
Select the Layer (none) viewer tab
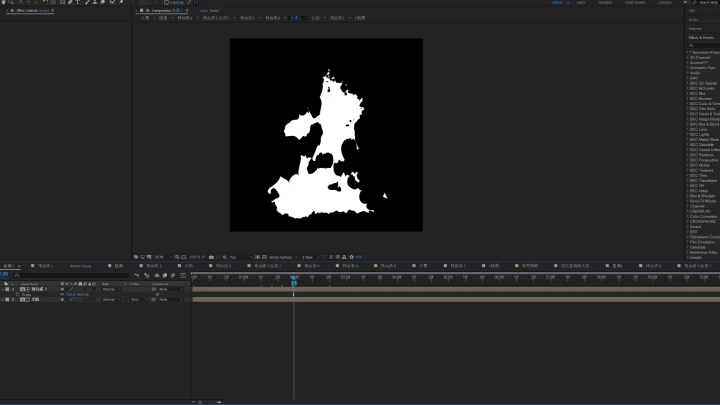209,10
